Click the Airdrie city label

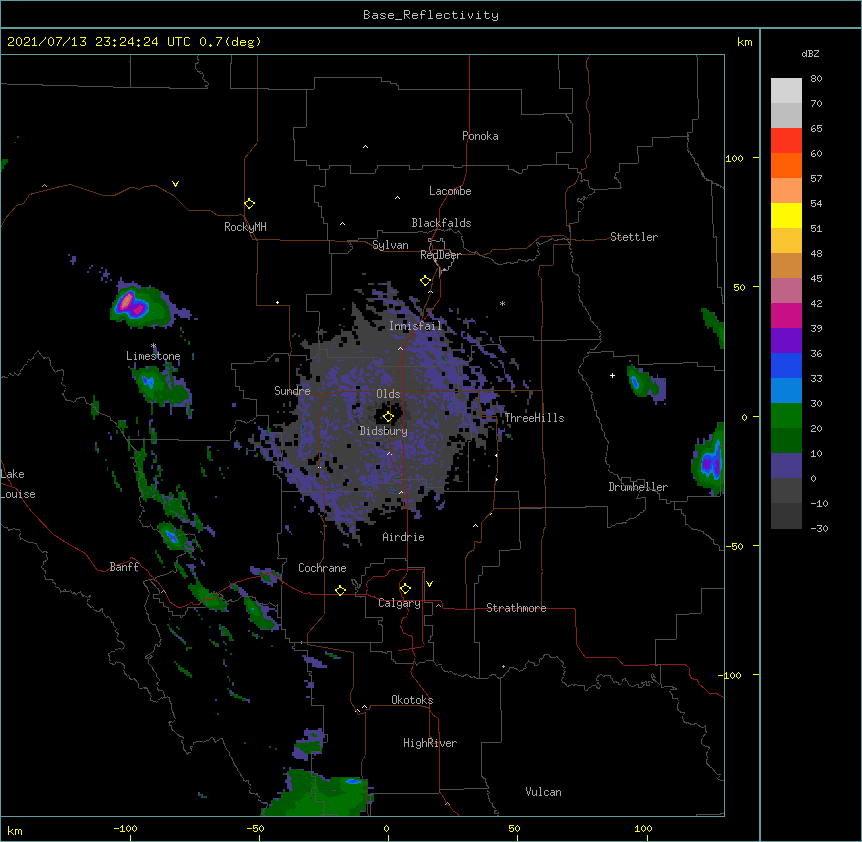coord(403,537)
